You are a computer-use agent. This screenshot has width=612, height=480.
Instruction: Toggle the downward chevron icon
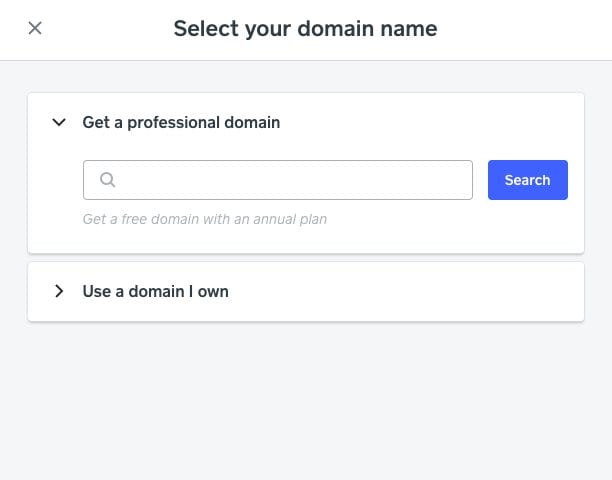[60, 122]
